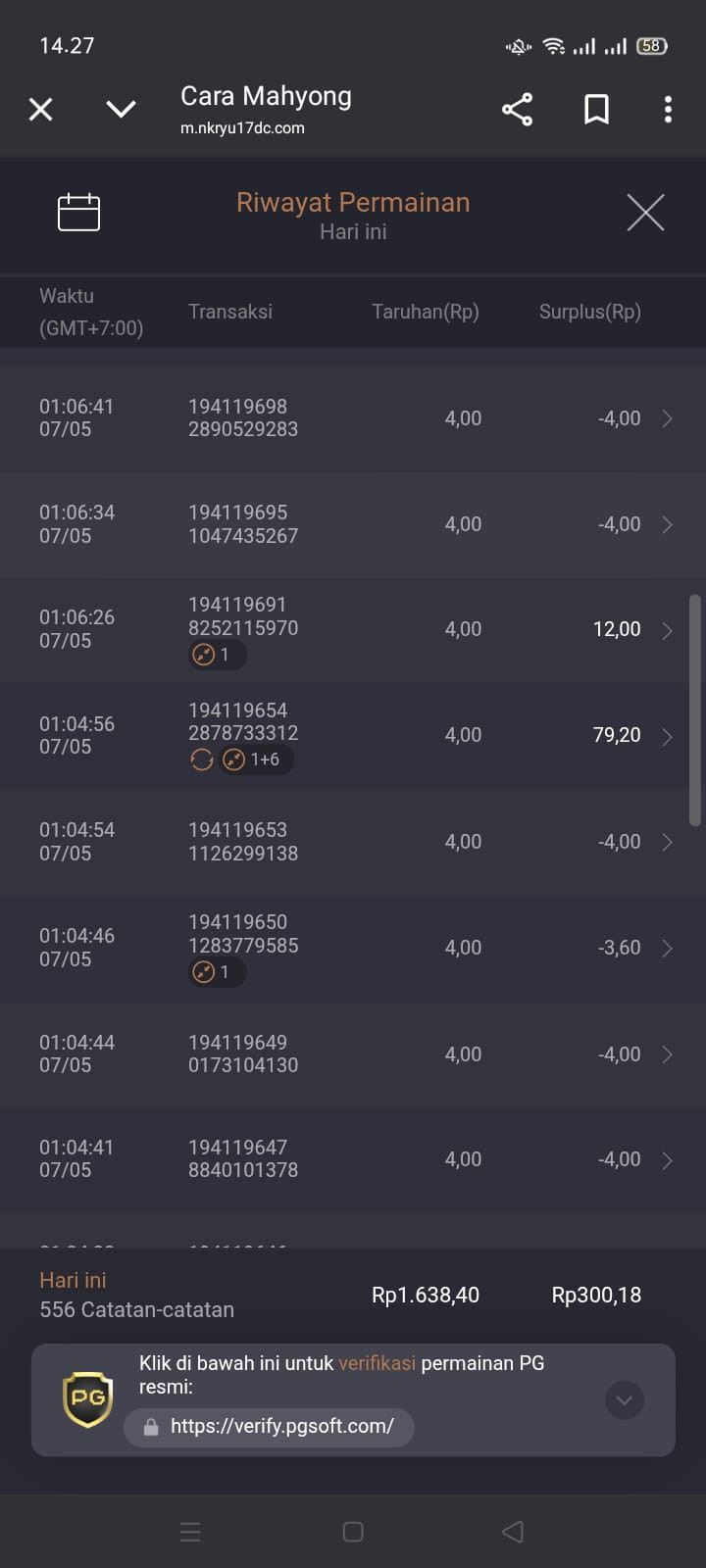Tap free spin icon on transaction 194119691
The width and height of the screenshot is (706, 1568).
tap(204, 655)
